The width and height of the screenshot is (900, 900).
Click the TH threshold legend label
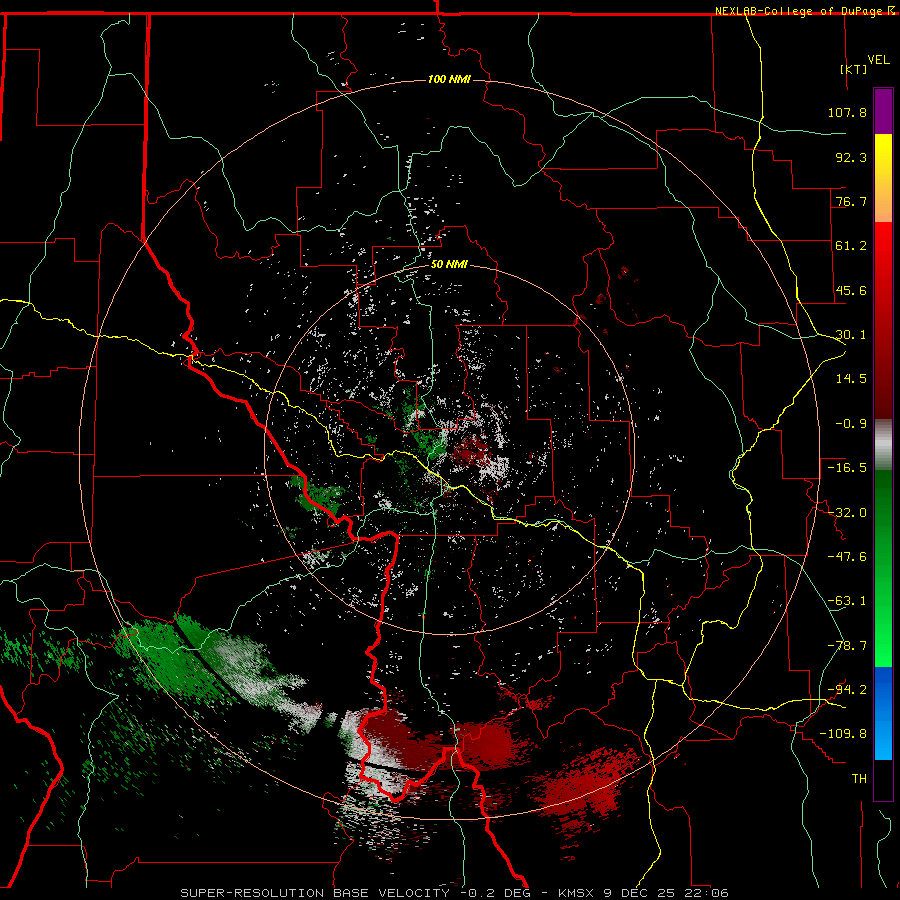coord(859,779)
